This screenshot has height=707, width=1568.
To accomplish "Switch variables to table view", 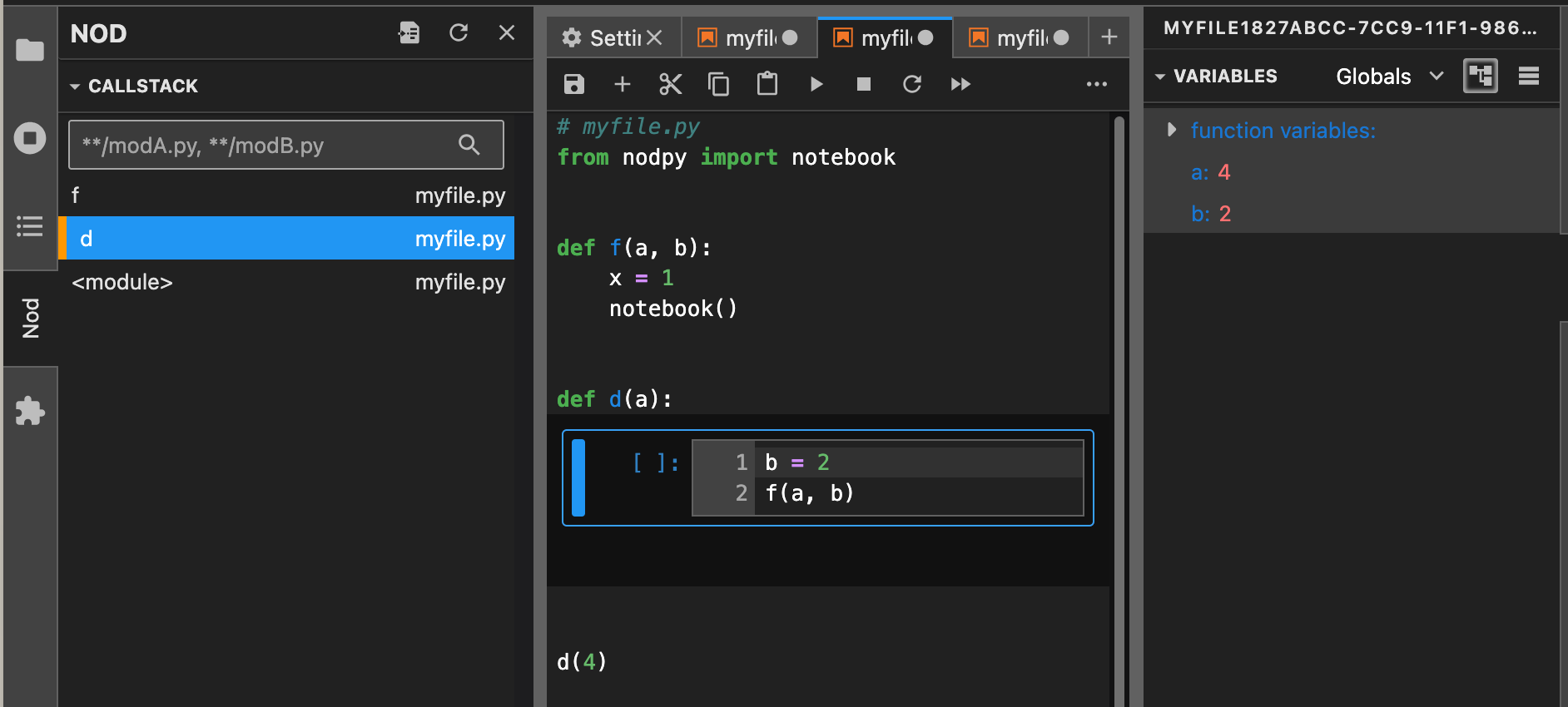I will pos(1529,76).
